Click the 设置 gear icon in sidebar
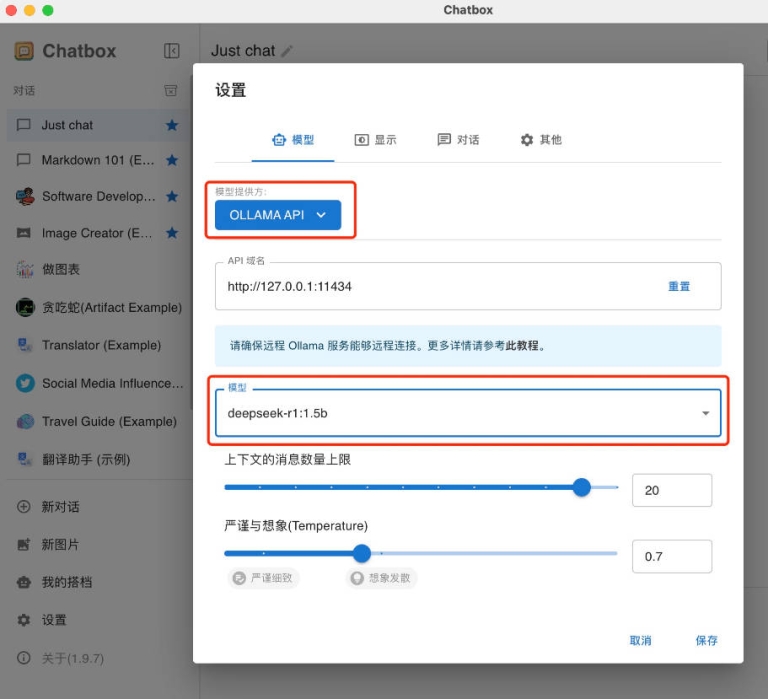 point(24,620)
